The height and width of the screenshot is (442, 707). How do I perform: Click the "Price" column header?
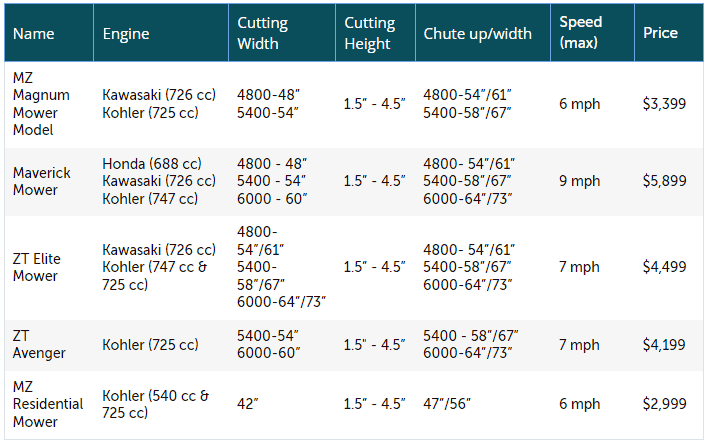click(x=660, y=33)
